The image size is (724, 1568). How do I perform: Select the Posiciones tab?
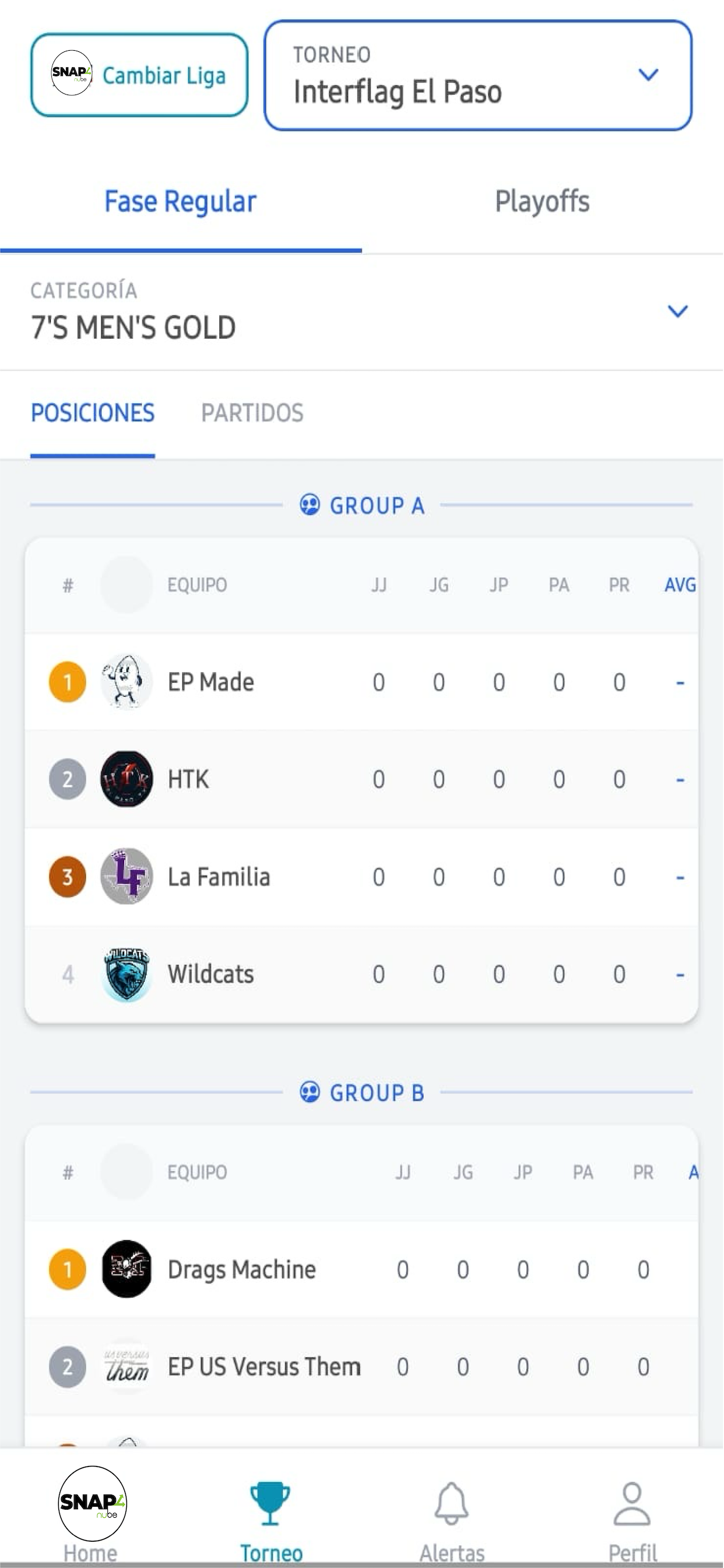click(93, 414)
